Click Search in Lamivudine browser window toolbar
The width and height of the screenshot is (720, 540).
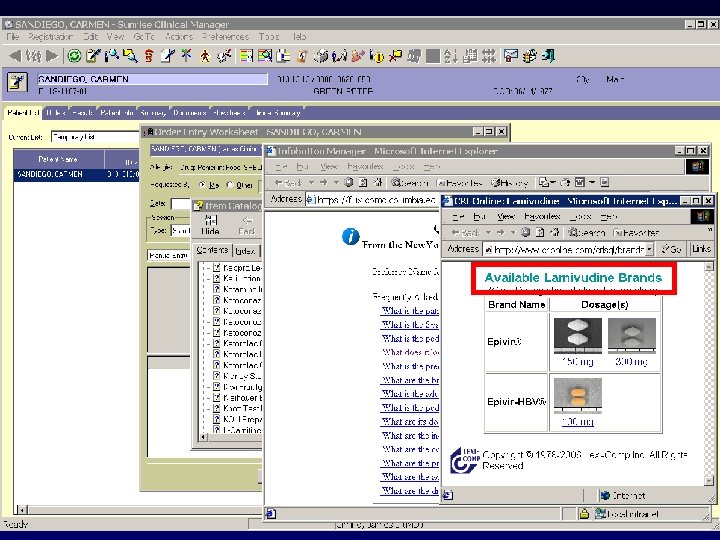(587, 232)
